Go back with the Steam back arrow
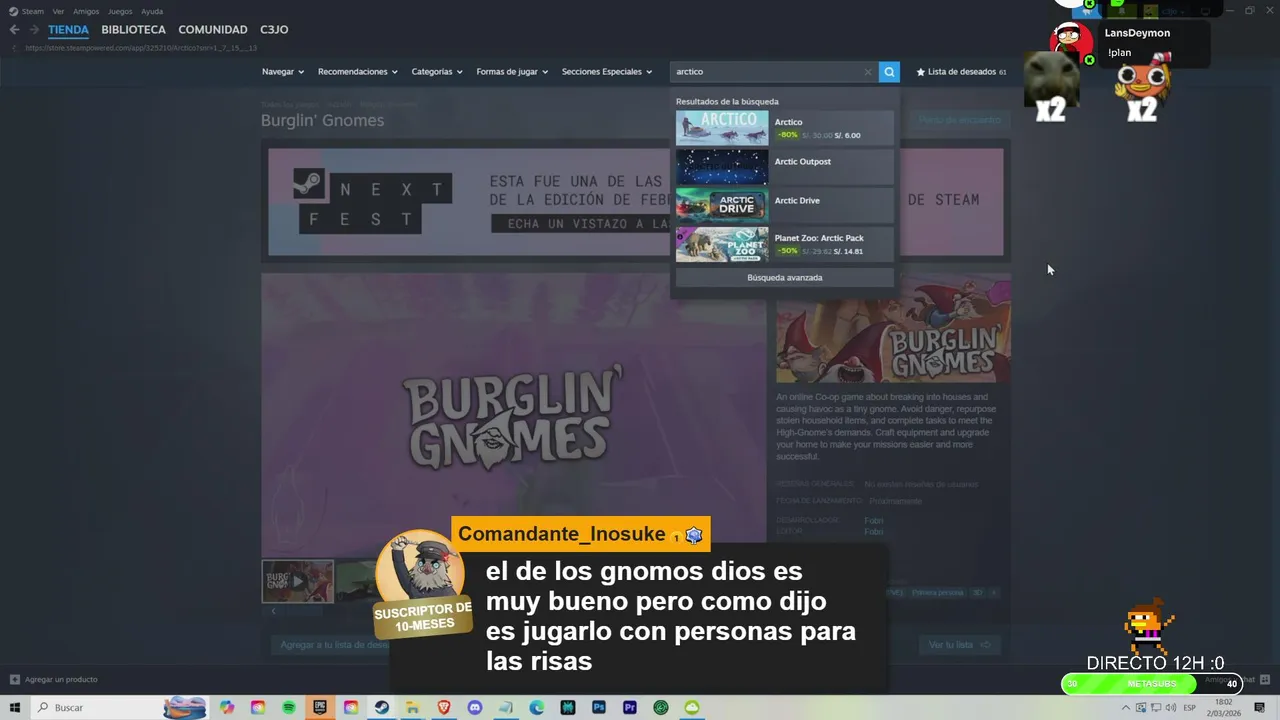 pos(14,30)
